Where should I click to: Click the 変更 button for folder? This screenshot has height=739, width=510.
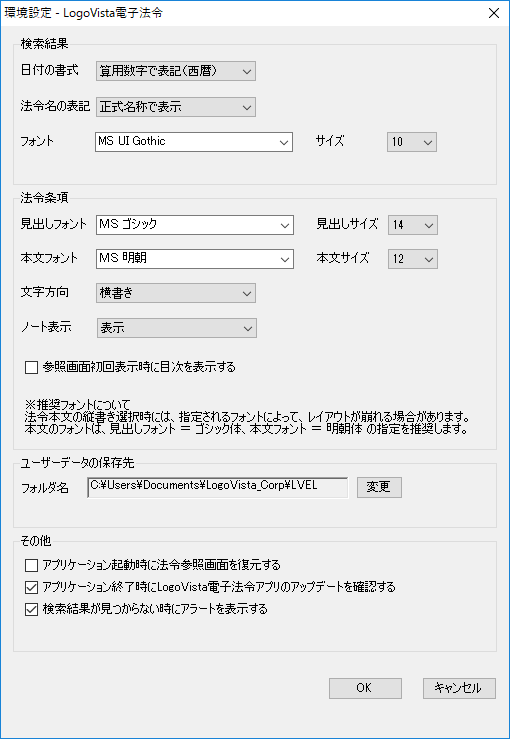click(379, 487)
